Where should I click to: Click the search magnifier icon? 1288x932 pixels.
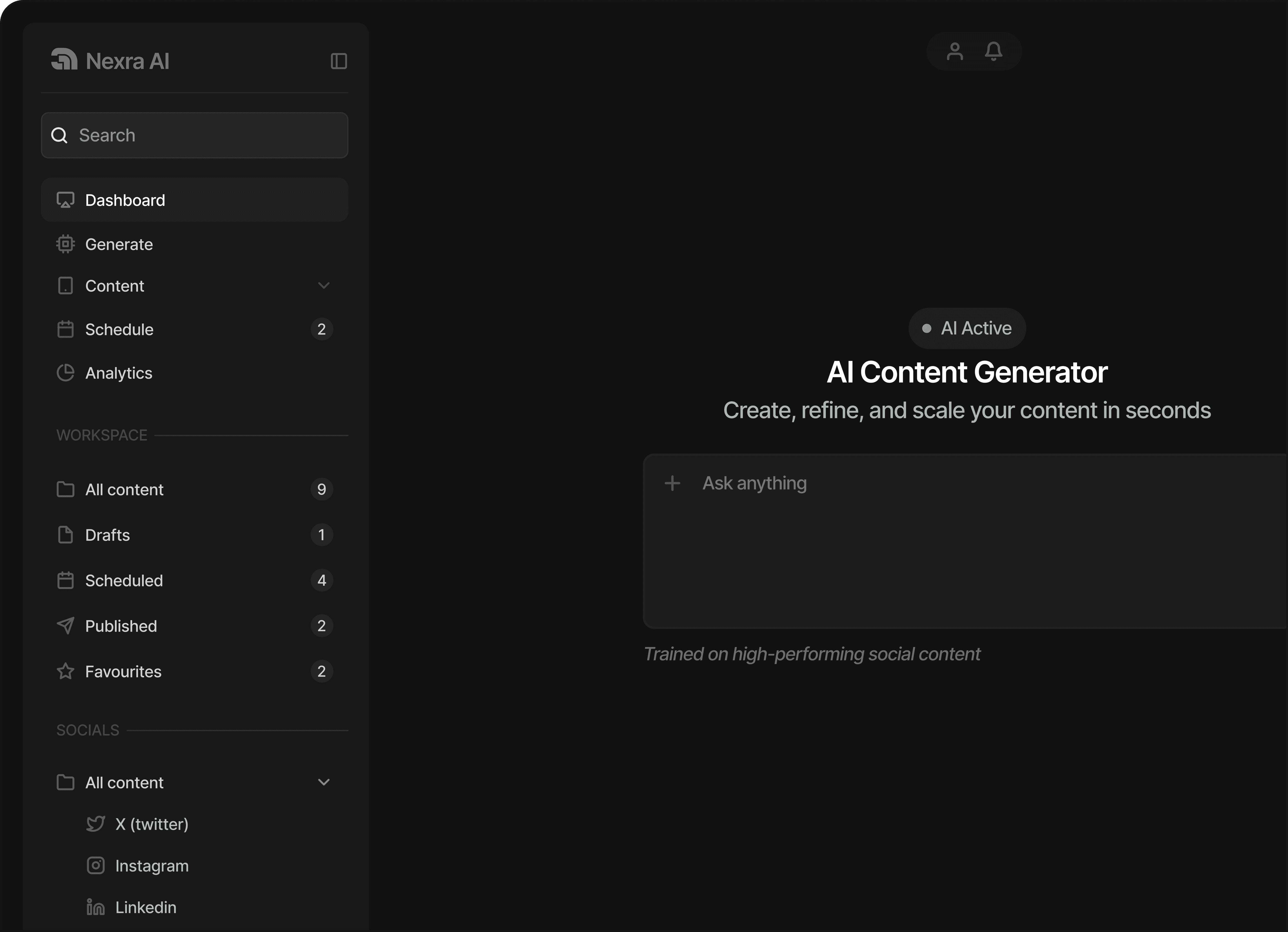coord(60,135)
